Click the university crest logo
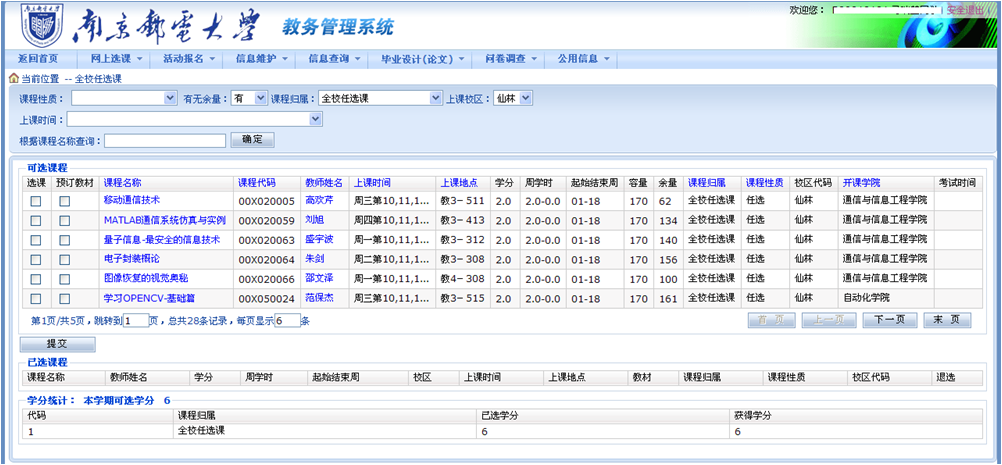Viewport: 1002px width, 465px height. (43, 24)
